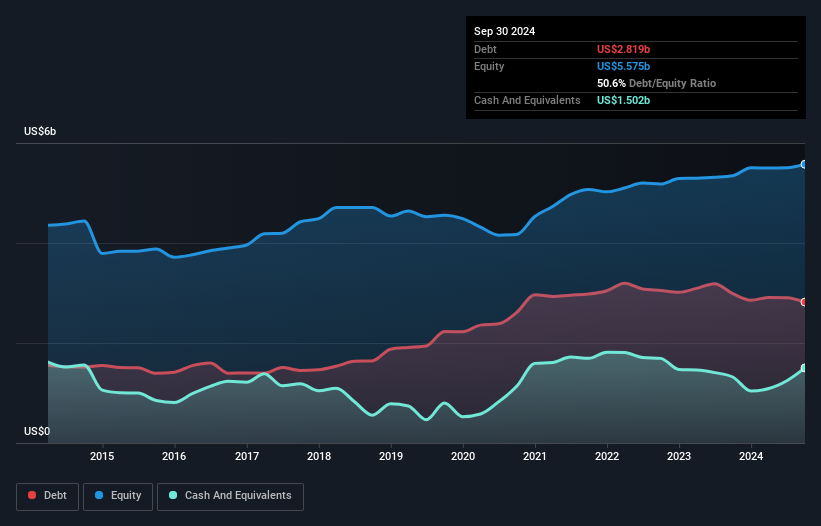Click the 2015 x-axis label
The height and width of the screenshot is (526, 821).
[102, 456]
